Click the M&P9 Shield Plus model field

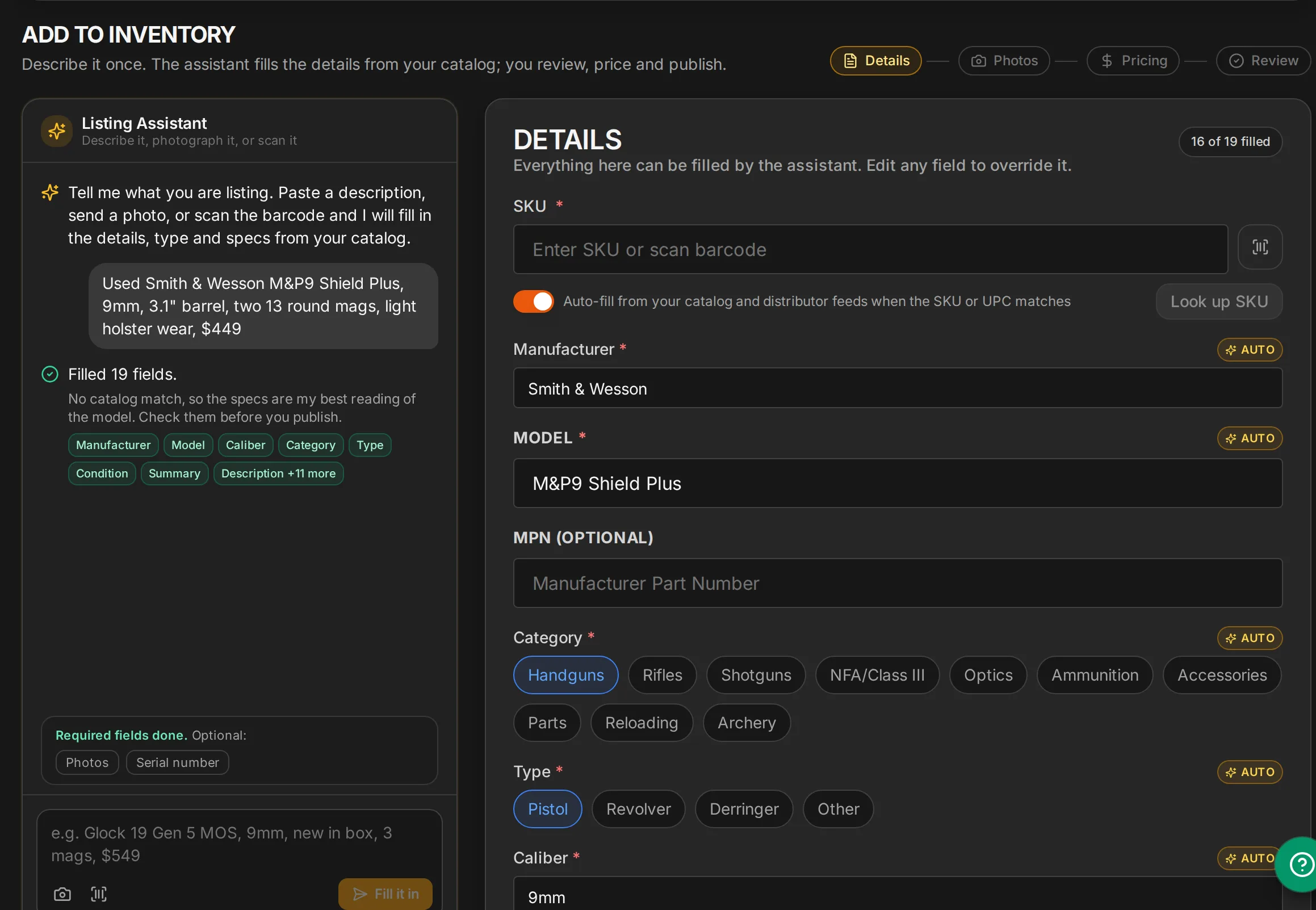898,483
